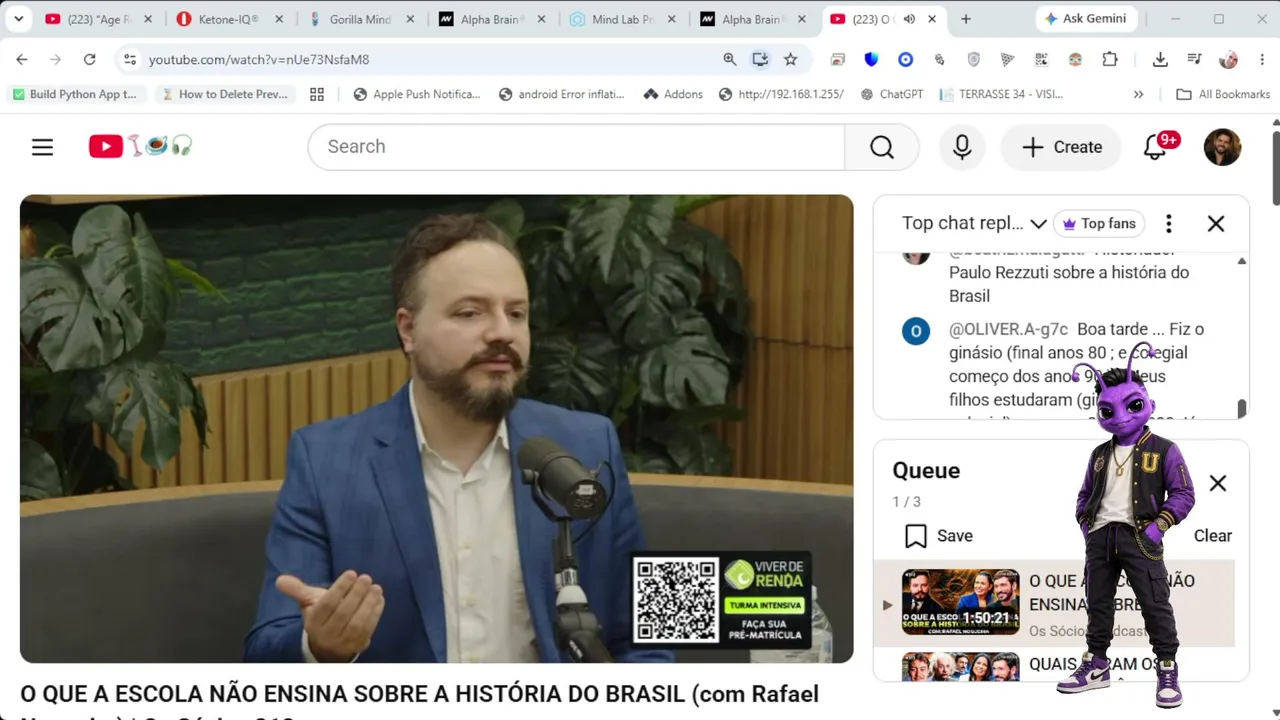Open the Apple Push Notifica bookmark
1280x720 pixels.
pyautogui.click(x=417, y=94)
